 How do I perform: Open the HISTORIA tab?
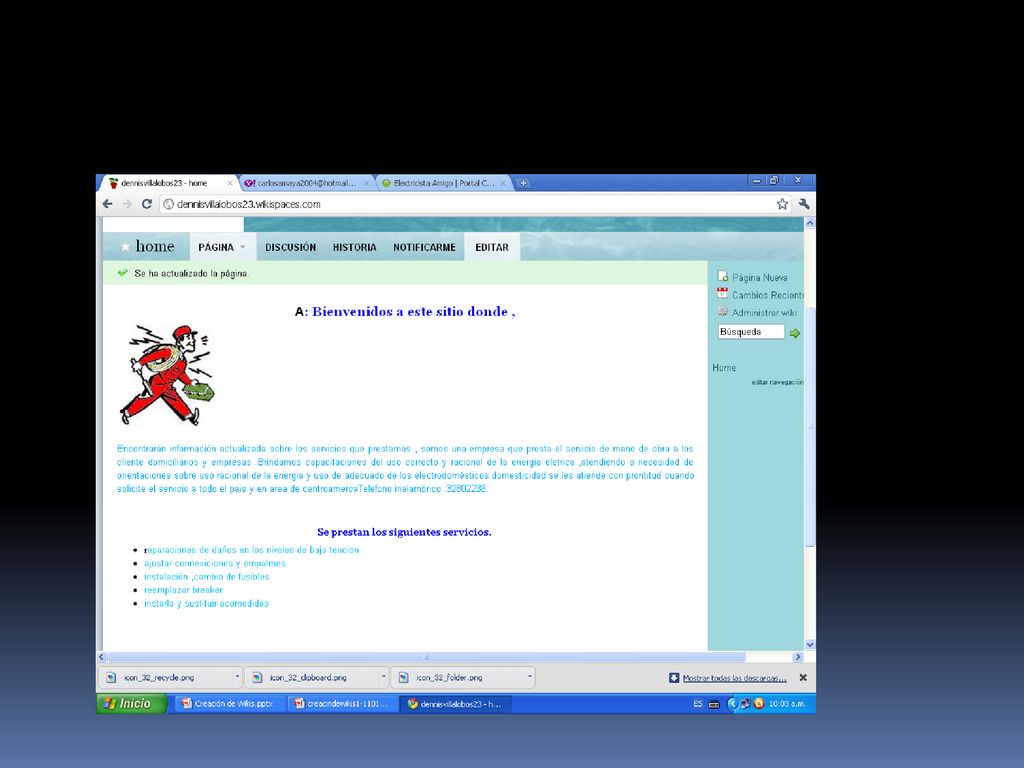click(355, 247)
